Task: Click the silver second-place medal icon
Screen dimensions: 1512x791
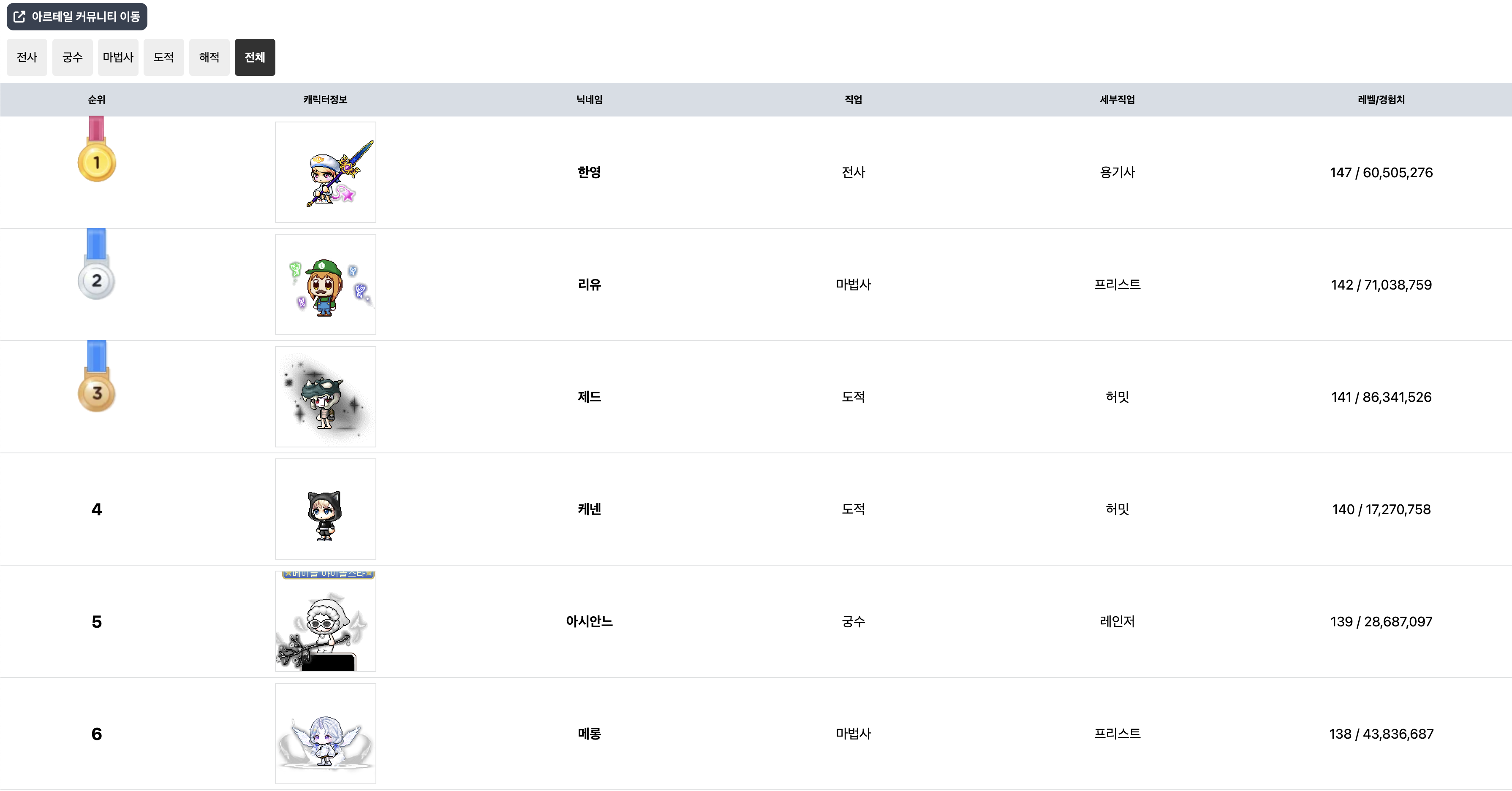Action: pos(97,264)
